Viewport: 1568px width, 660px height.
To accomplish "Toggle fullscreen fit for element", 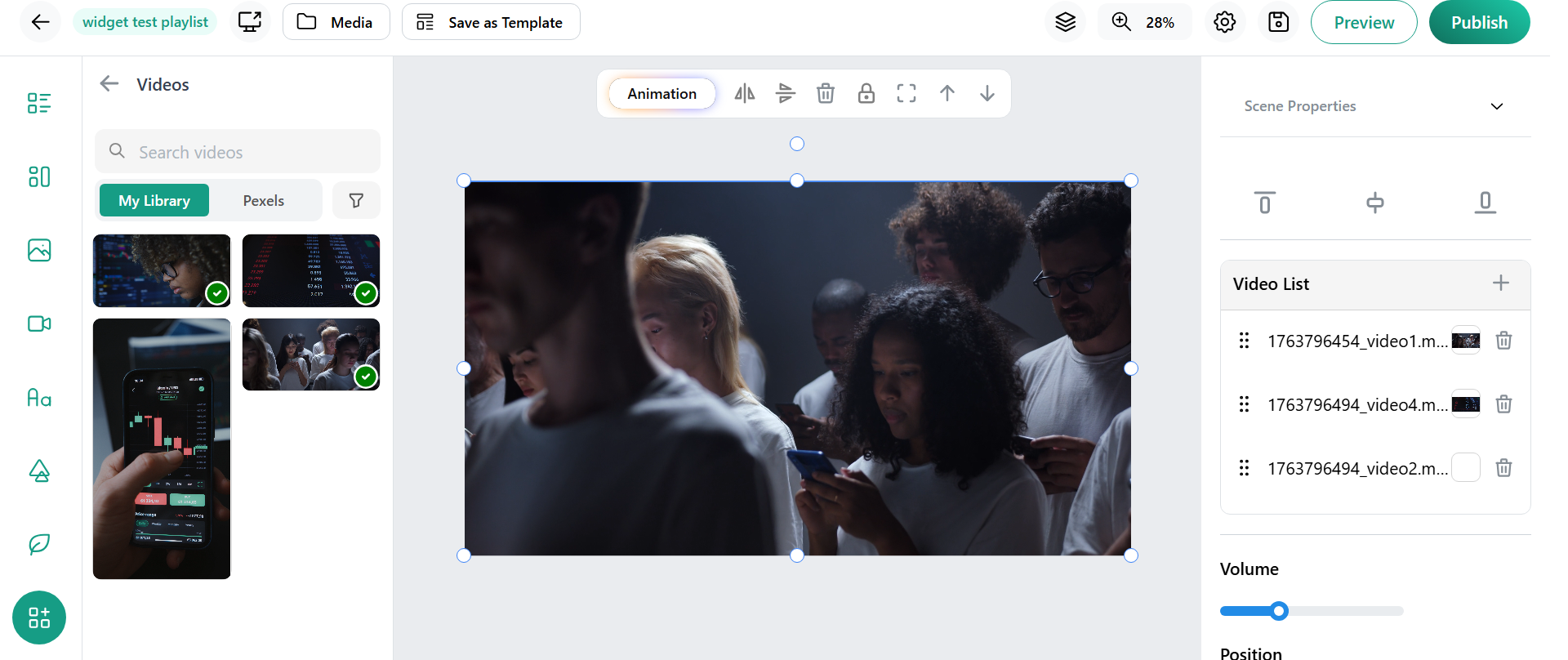I will click(906, 93).
